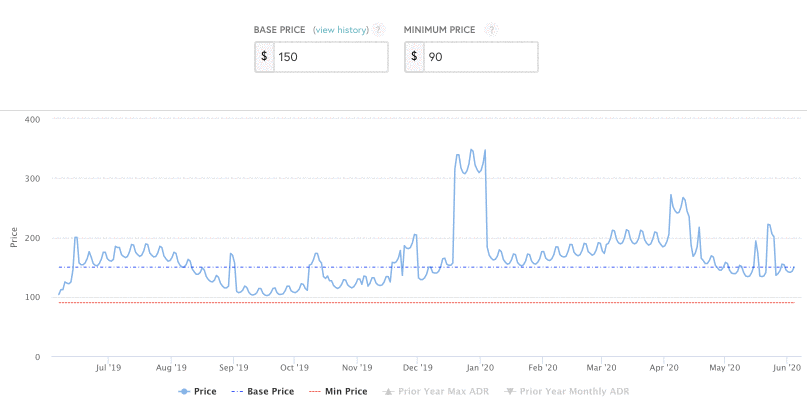Click the BASE PRICE field label
Screen dimensions: 807x408
click(279, 30)
